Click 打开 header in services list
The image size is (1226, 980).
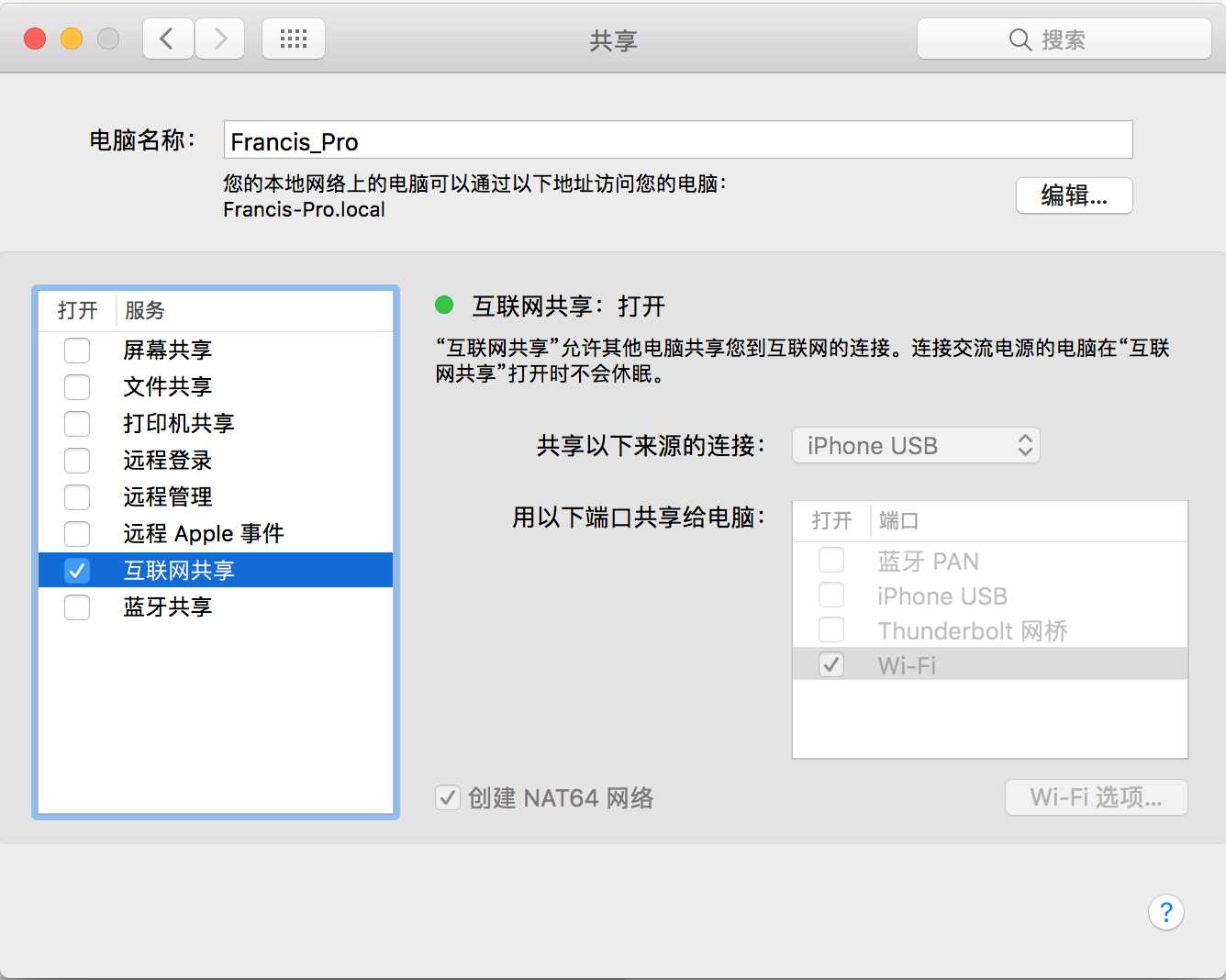click(x=77, y=310)
